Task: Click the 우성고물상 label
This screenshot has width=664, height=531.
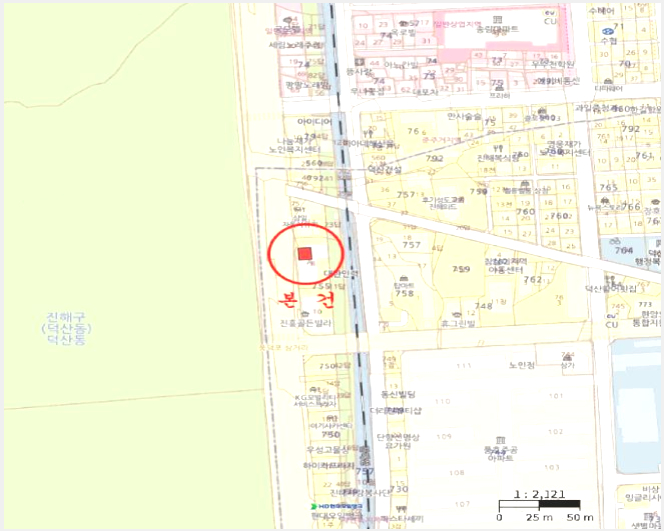Action: [x=328, y=450]
